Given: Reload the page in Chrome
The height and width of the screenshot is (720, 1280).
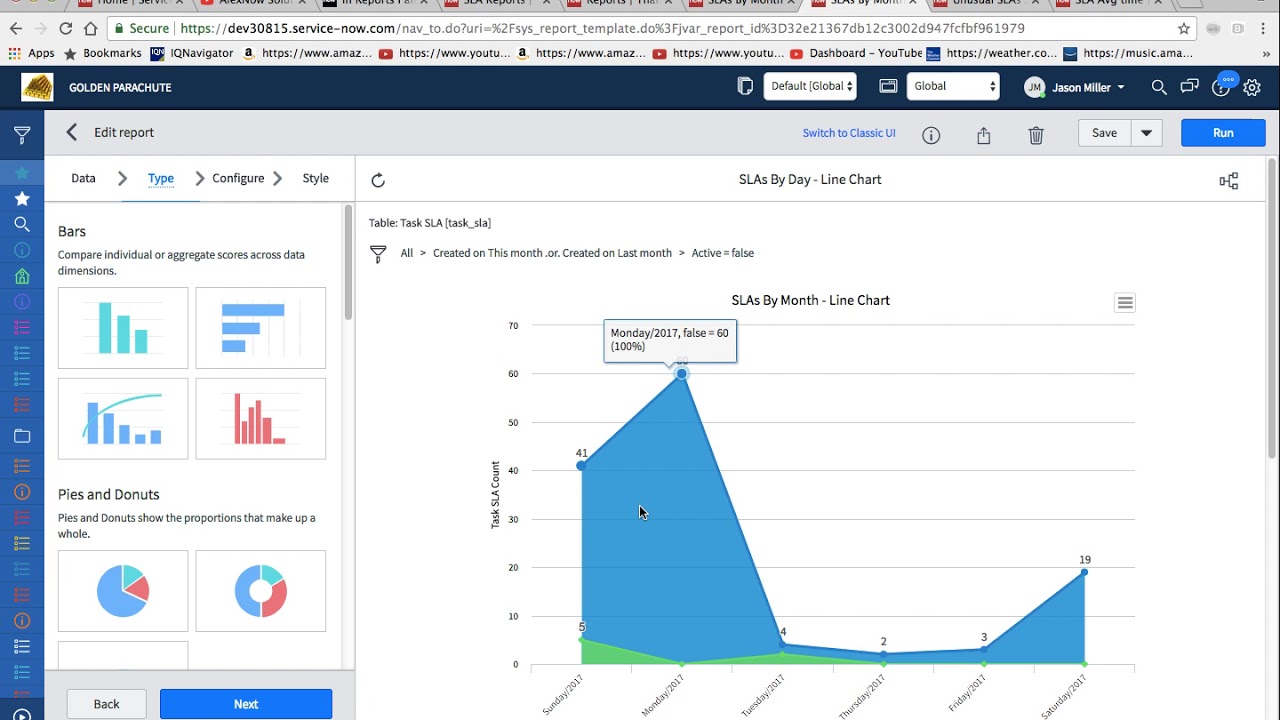Looking at the screenshot, I should tap(66, 29).
